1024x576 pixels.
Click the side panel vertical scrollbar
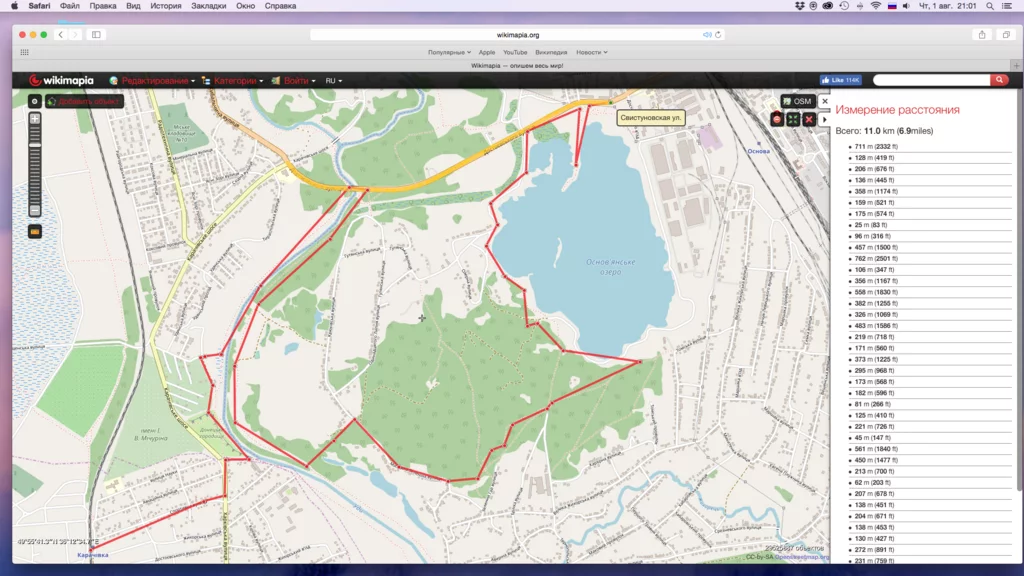(x=1020, y=291)
